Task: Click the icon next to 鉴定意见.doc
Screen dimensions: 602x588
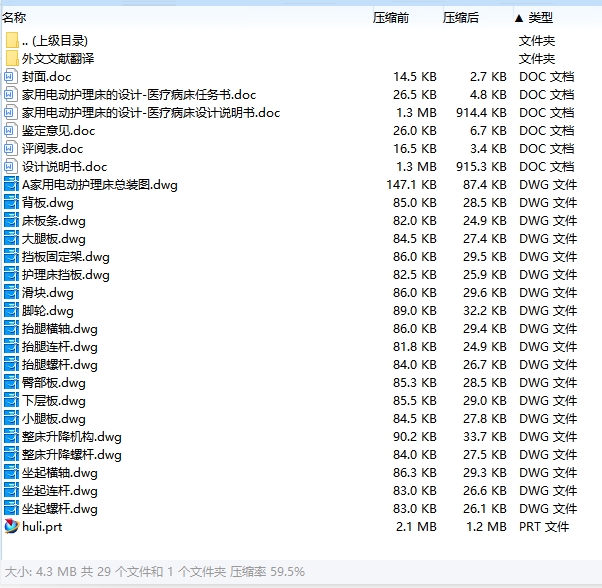Action: (11, 130)
